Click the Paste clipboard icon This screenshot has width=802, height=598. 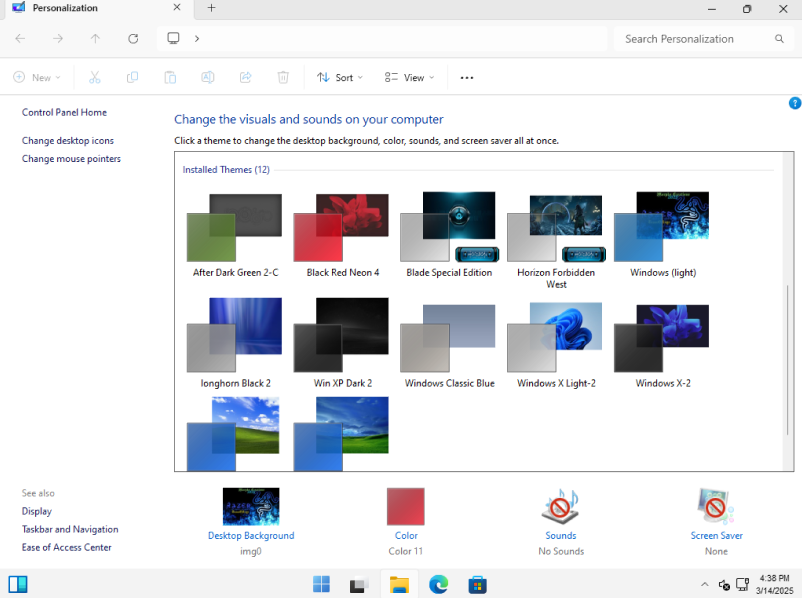[170, 77]
